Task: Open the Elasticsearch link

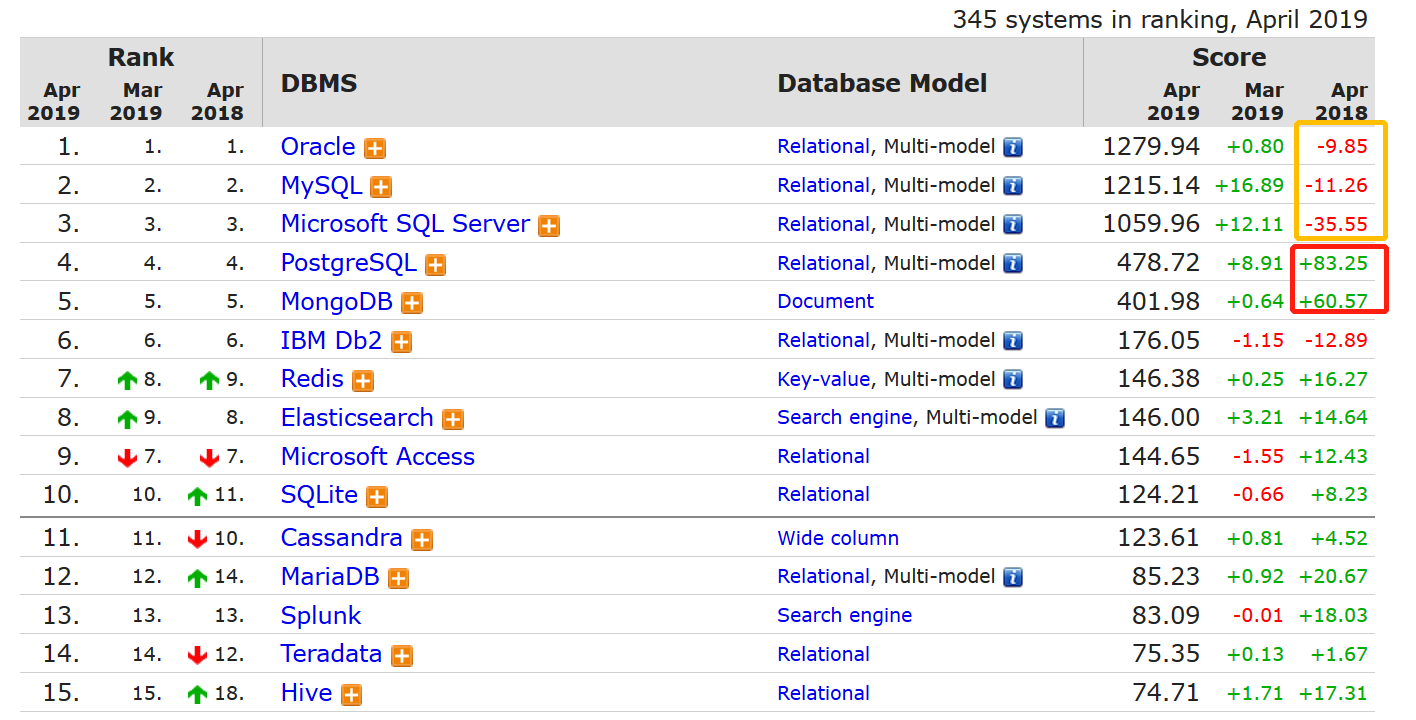Action: (x=357, y=418)
